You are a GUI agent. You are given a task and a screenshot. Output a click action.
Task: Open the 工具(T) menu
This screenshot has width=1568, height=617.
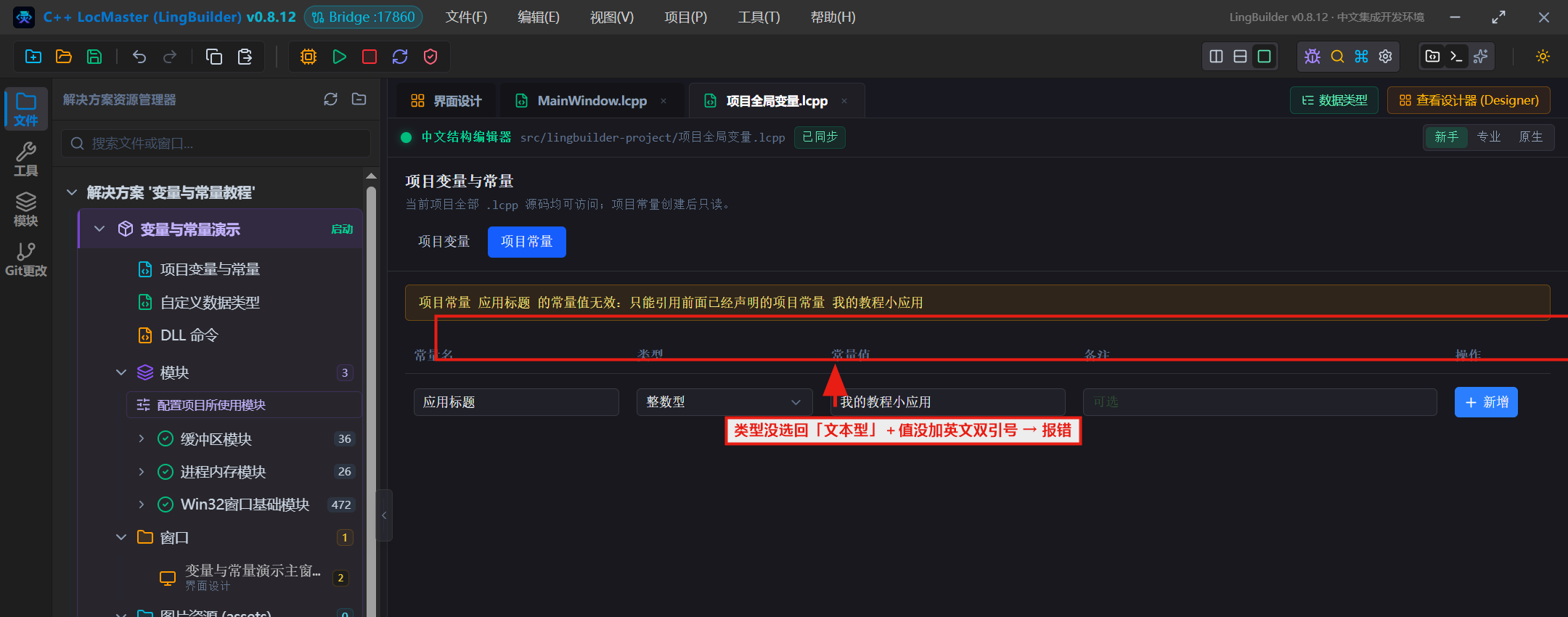click(x=759, y=17)
